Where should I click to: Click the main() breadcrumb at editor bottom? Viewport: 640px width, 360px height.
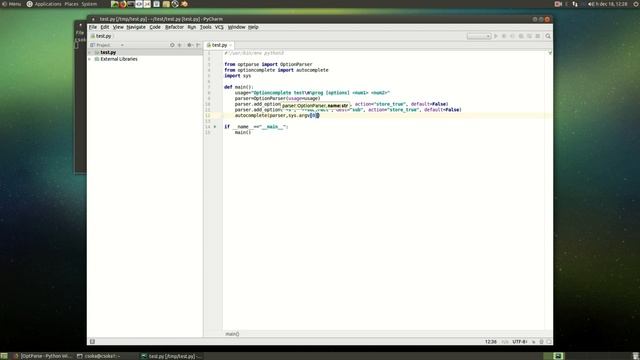pyautogui.click(x=232, y=334)
